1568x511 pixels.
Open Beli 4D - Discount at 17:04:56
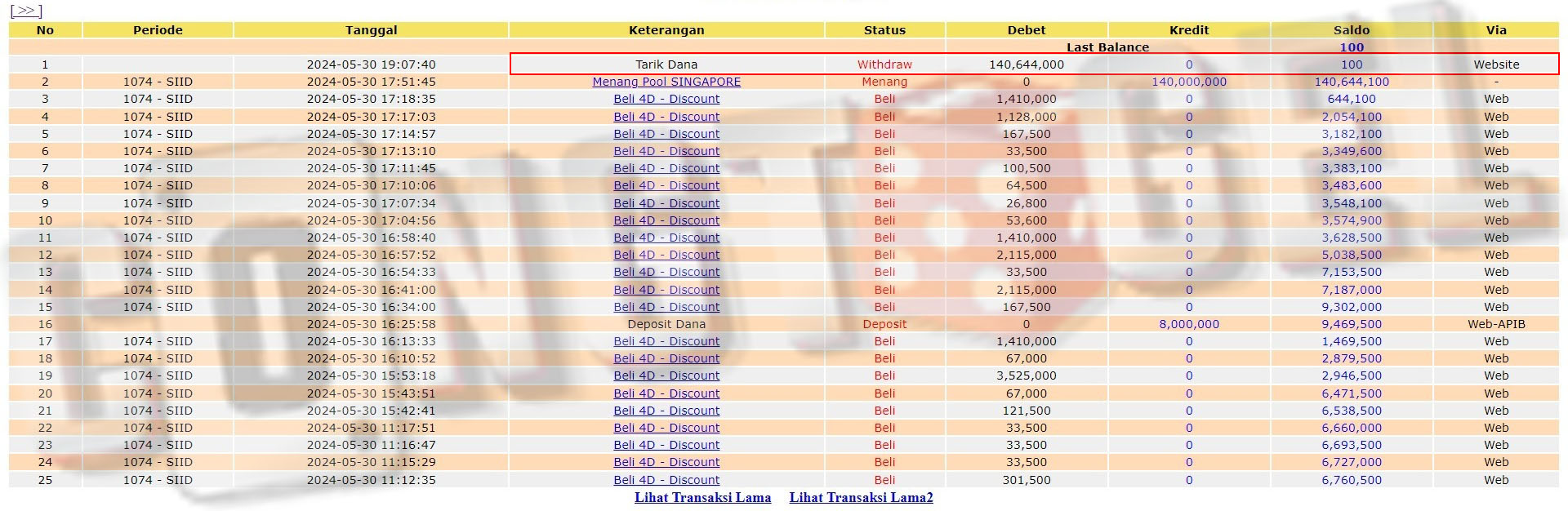[666, 220]
